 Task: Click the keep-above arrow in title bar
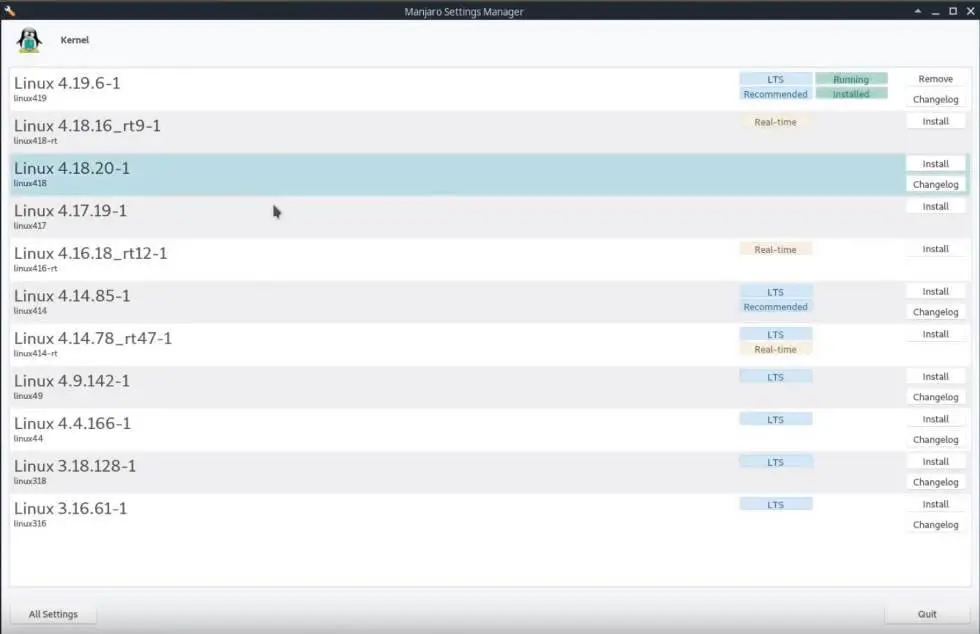(x=918, y=11)
